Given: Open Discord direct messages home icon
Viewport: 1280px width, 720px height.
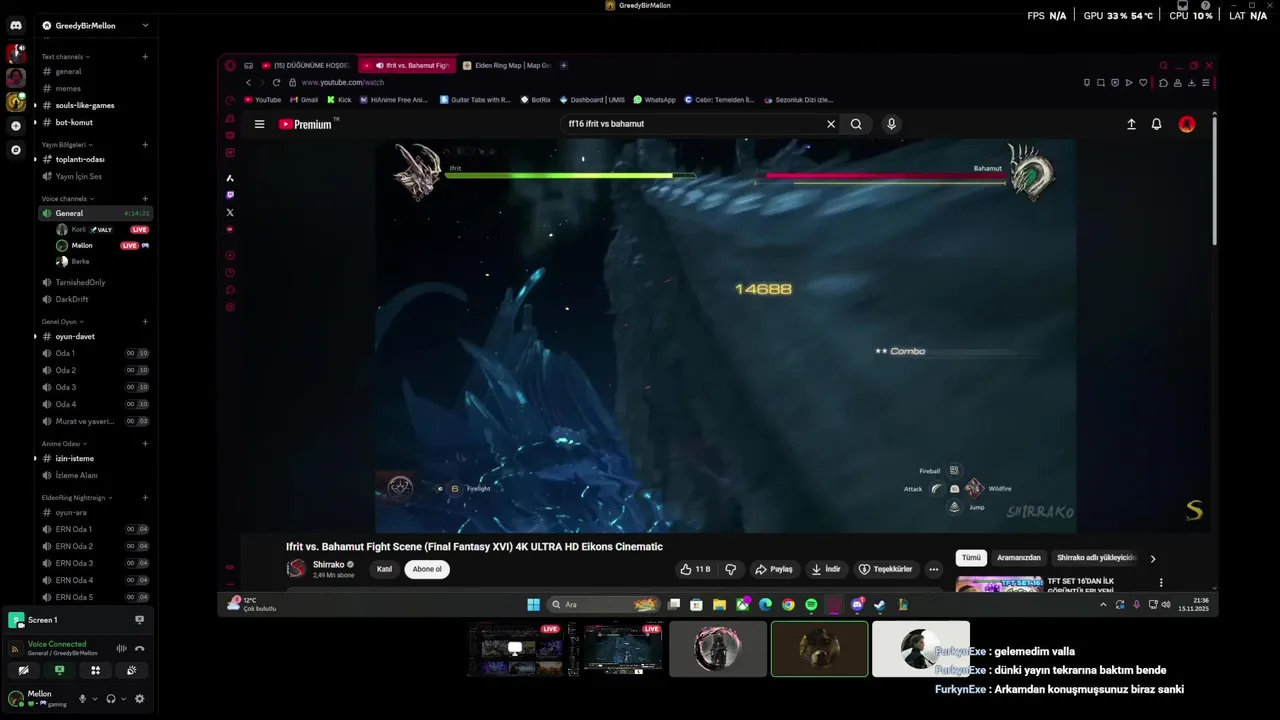Looking at the screenshot, I should [x=15, y=25].
